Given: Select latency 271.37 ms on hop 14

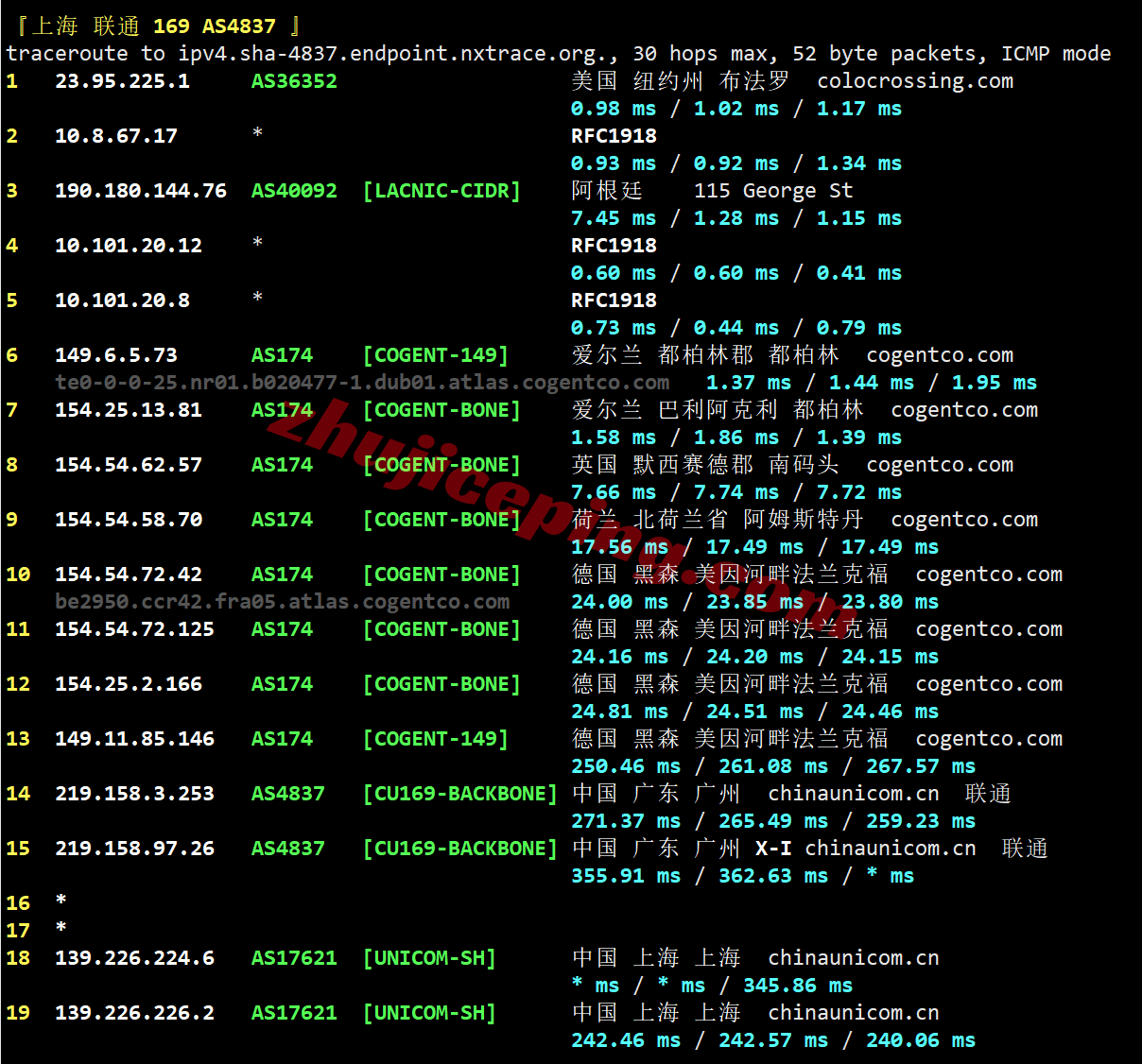Looking at the screenshot, I should (x=626, y=821).
